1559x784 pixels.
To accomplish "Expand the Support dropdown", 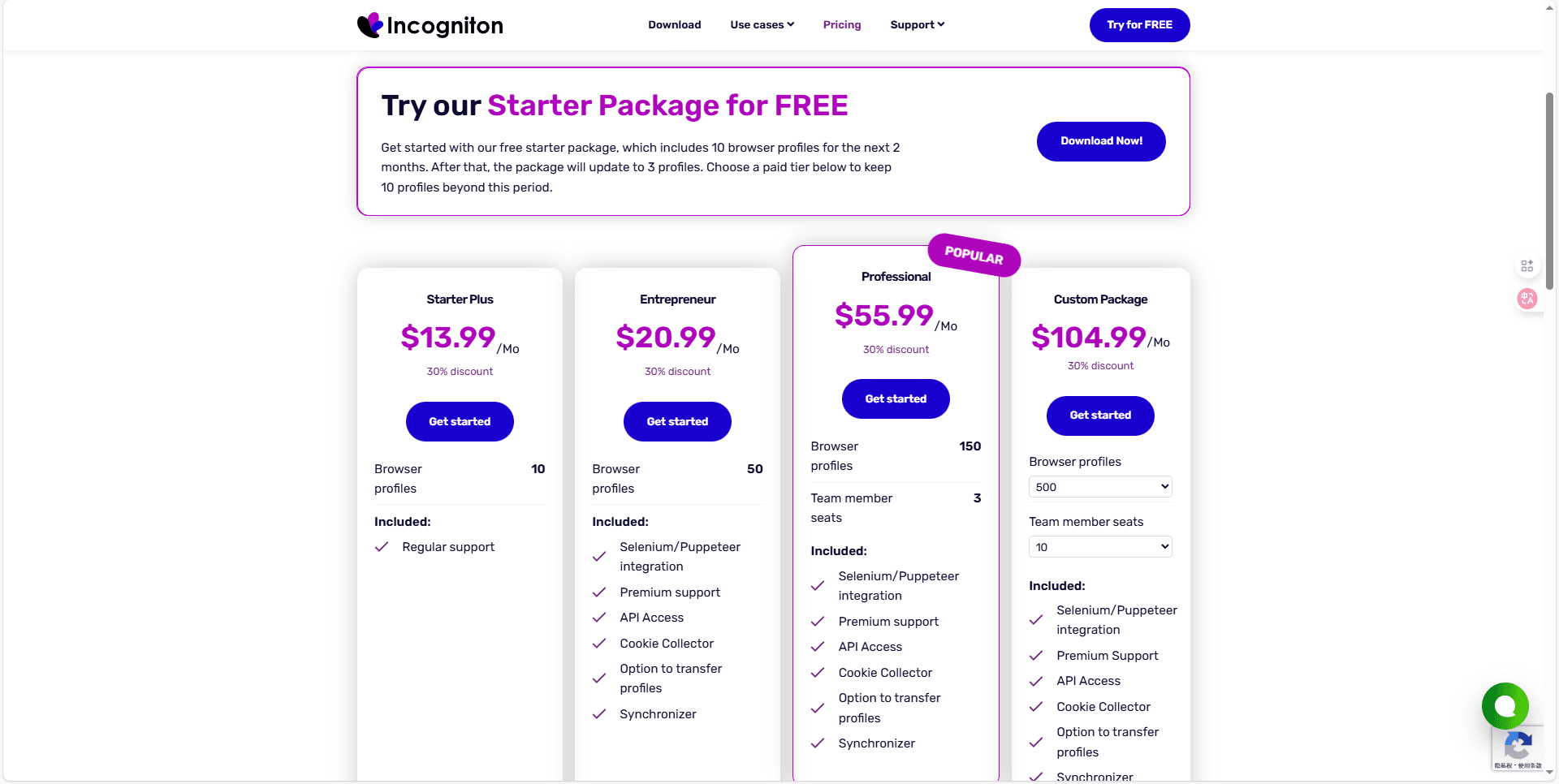I will [x=917, y=24].
